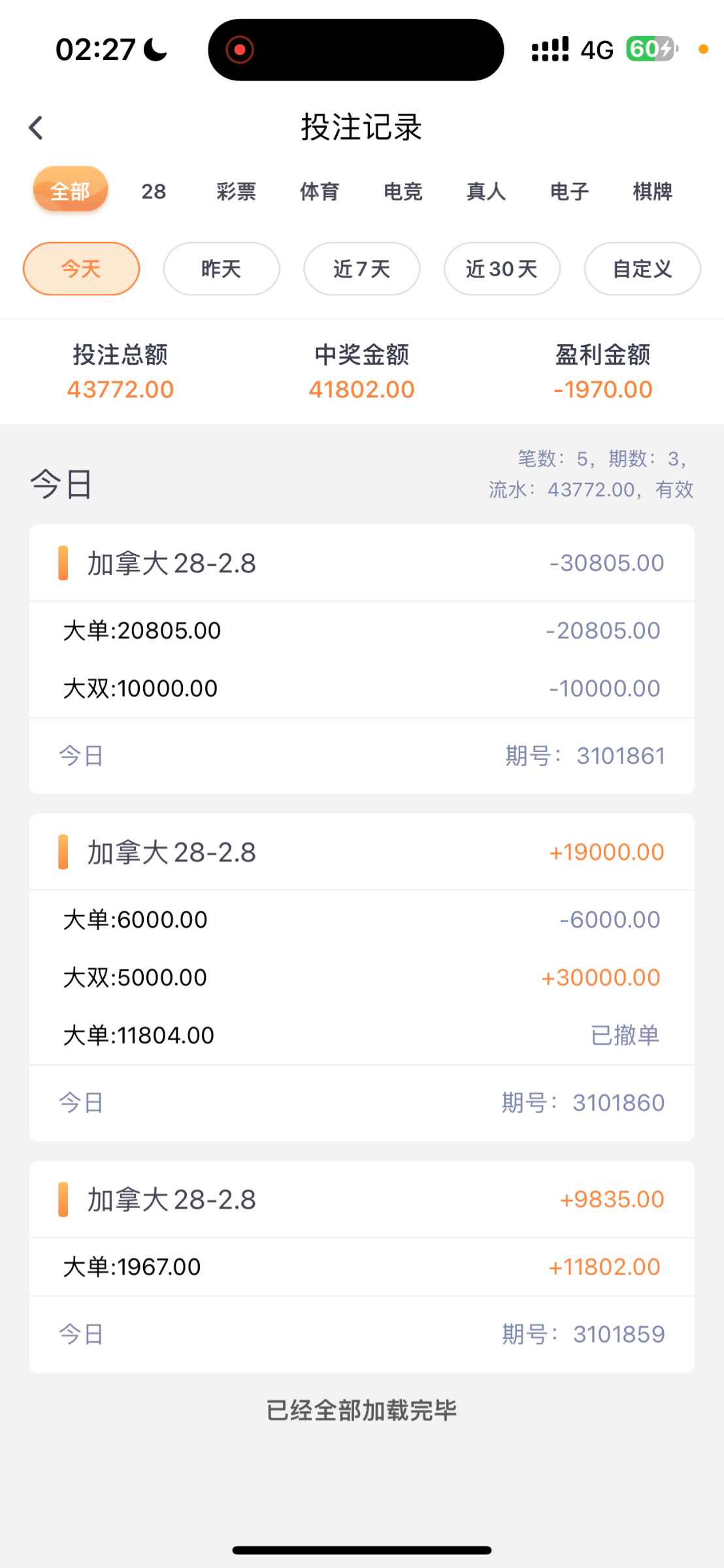
Task: Tap the iOS home indicator bar
Action: tap(362, 1550)
